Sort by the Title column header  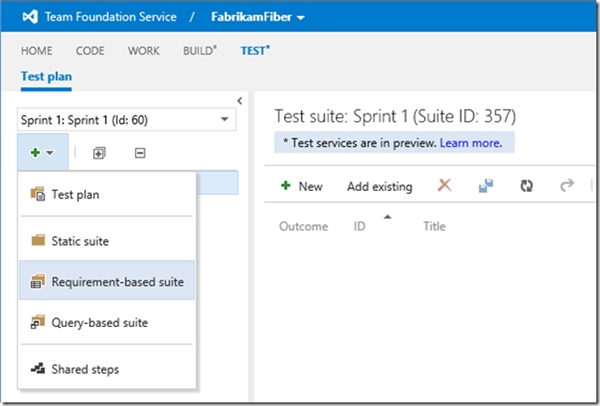(434, 227)
